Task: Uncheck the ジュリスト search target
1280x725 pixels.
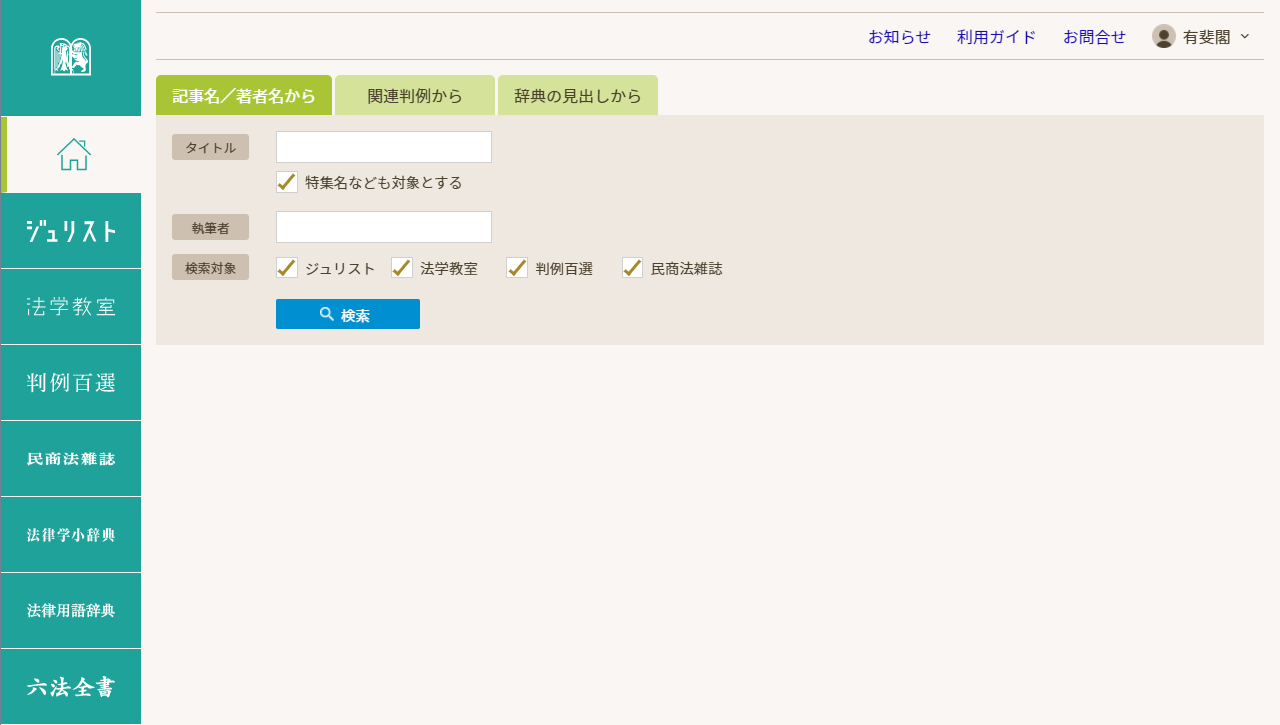Action: 287,268
